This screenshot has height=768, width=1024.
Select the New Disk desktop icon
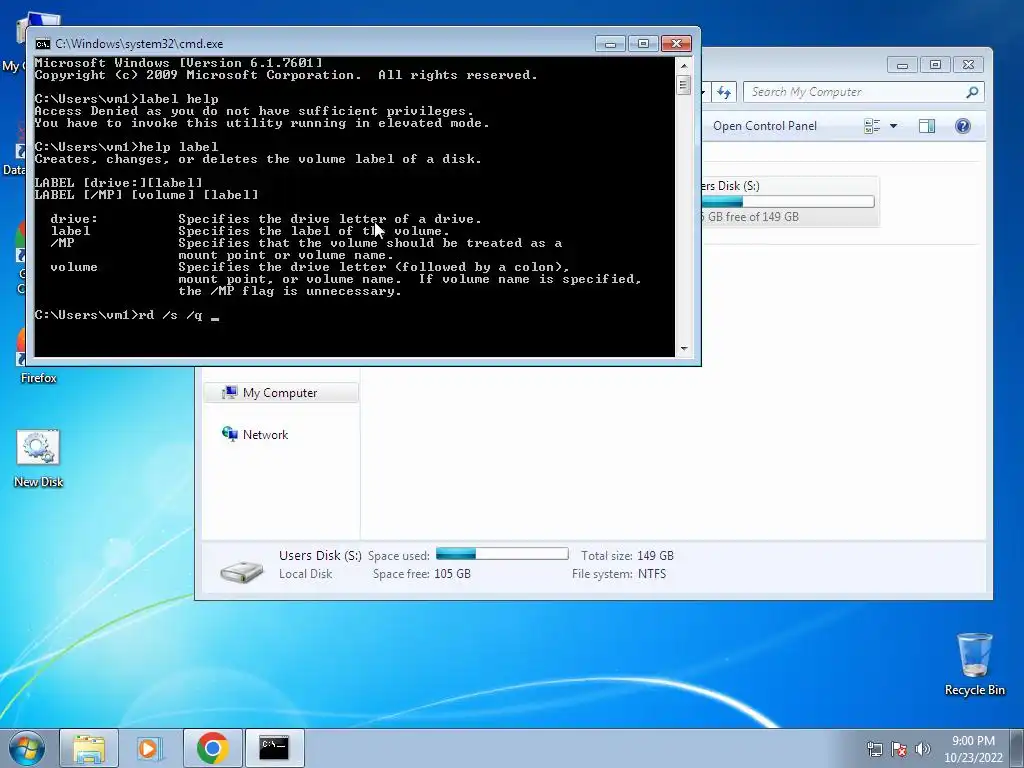click(39, 458)
